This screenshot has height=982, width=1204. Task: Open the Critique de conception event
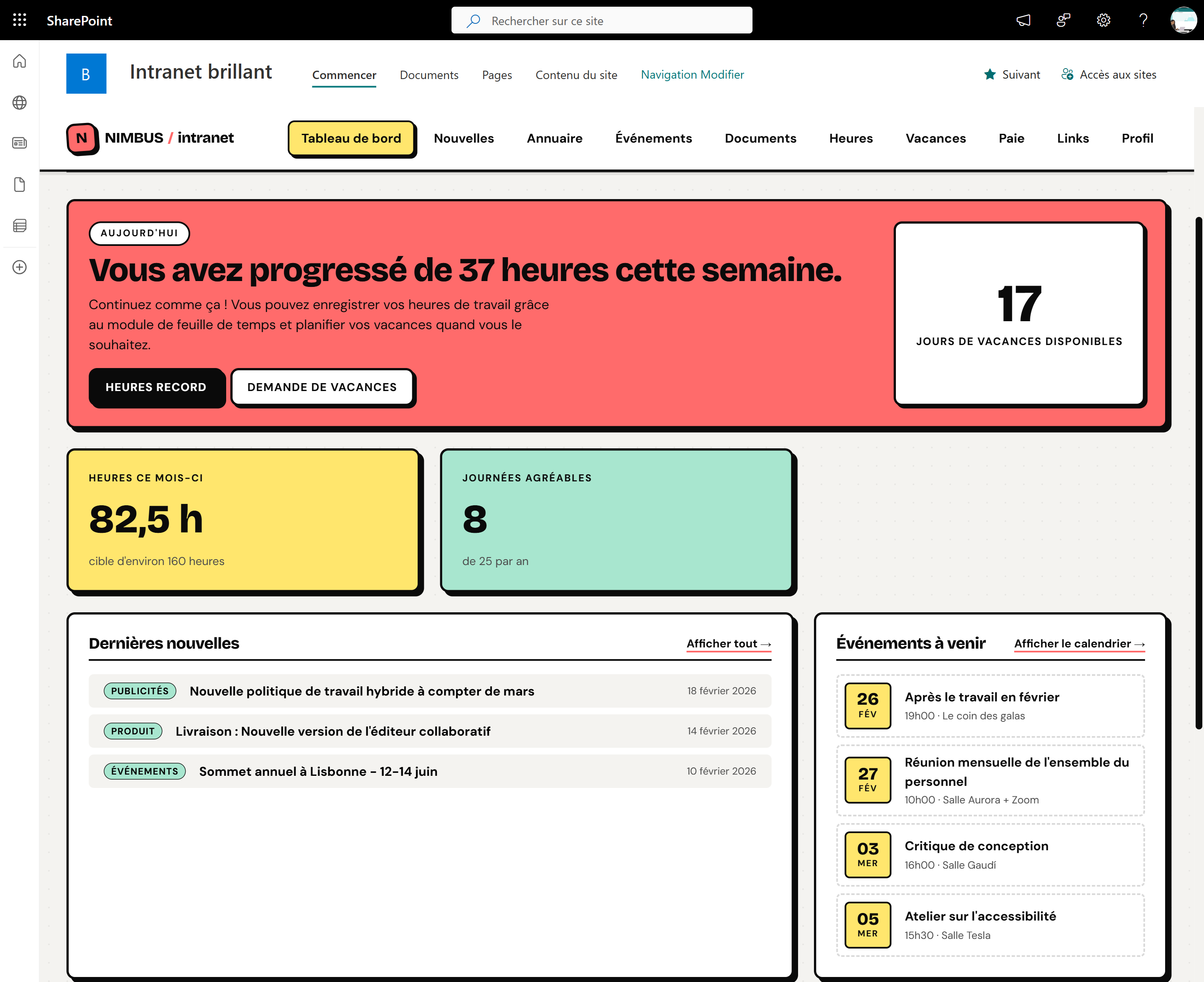(990, 855)
